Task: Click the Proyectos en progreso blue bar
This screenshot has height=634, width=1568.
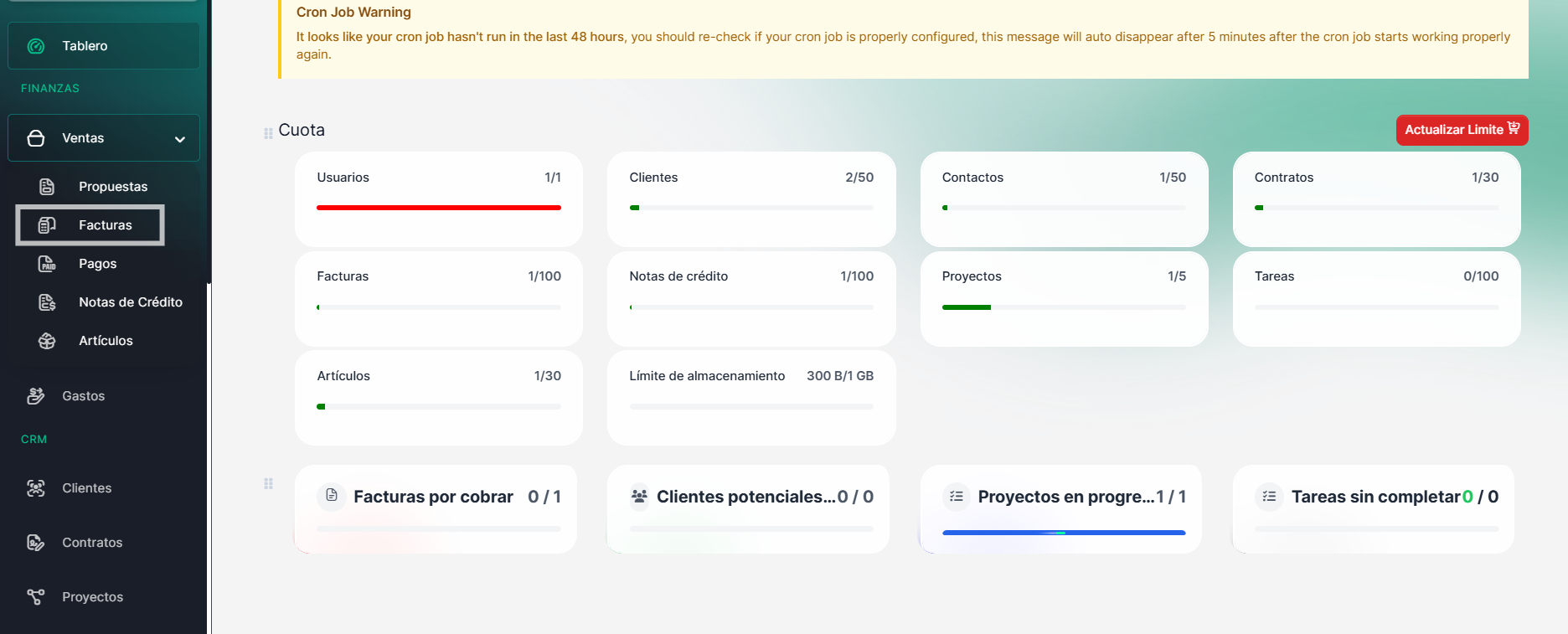Action: [x=1064, y=533]
